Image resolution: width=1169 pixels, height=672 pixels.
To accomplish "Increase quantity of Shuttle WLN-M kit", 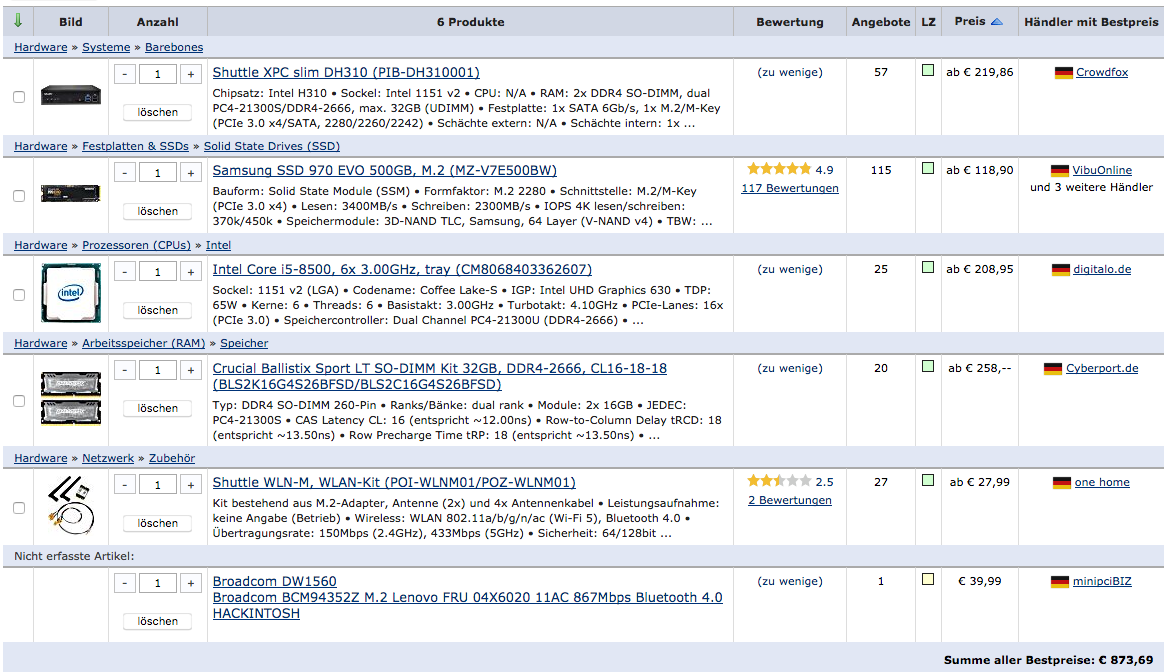I will click(x=191, y=485).
